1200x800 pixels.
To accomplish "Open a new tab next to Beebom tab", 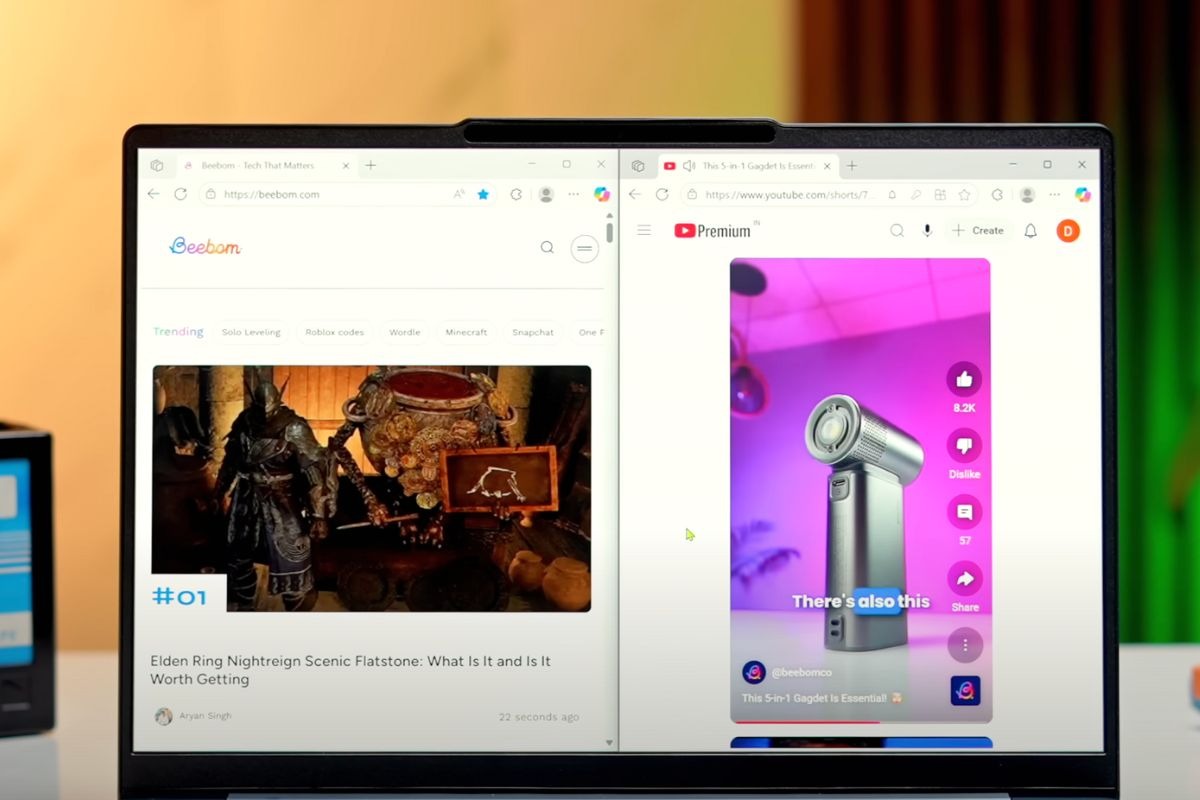I will pos(370,165).
